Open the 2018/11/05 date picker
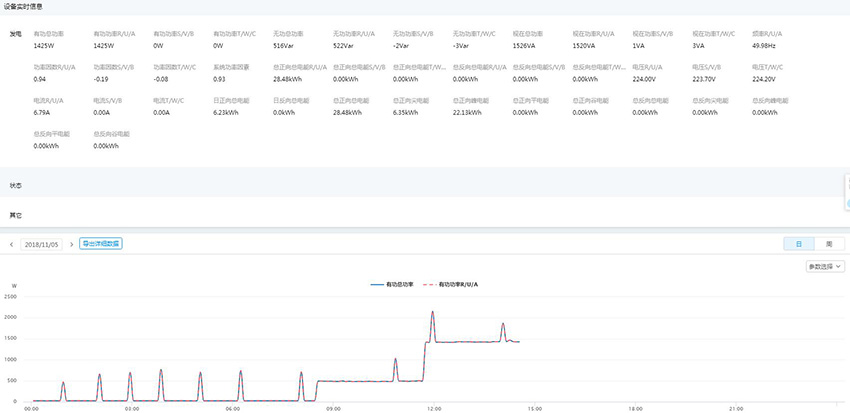The height and width of the screenshot is (413, 850). coord(42,244)
